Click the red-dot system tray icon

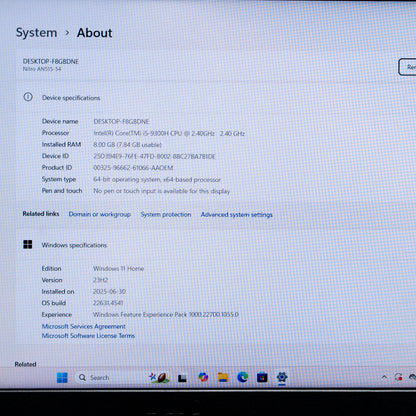pyautogui.click(x=398, y=377)
